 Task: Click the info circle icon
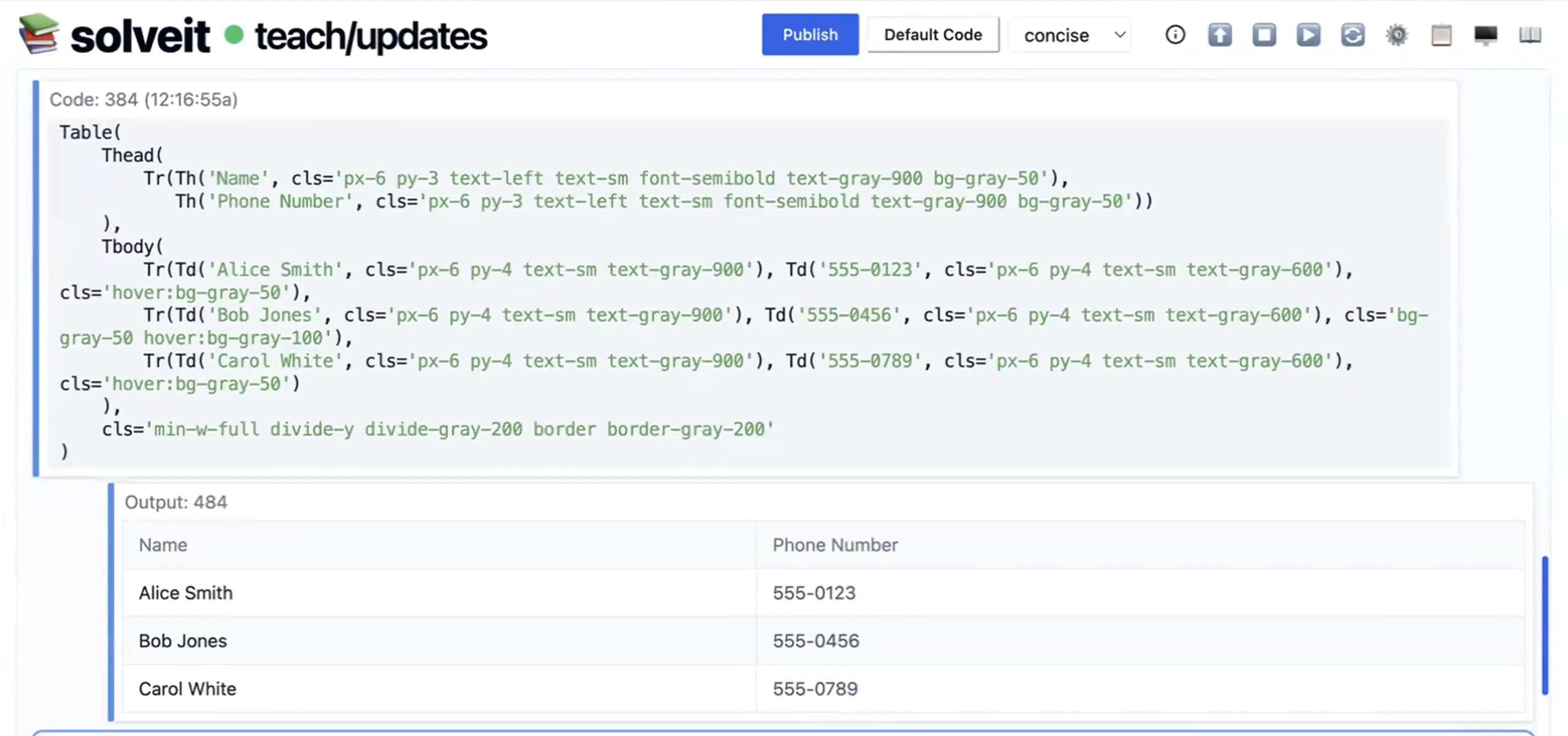coord(1175,35)
